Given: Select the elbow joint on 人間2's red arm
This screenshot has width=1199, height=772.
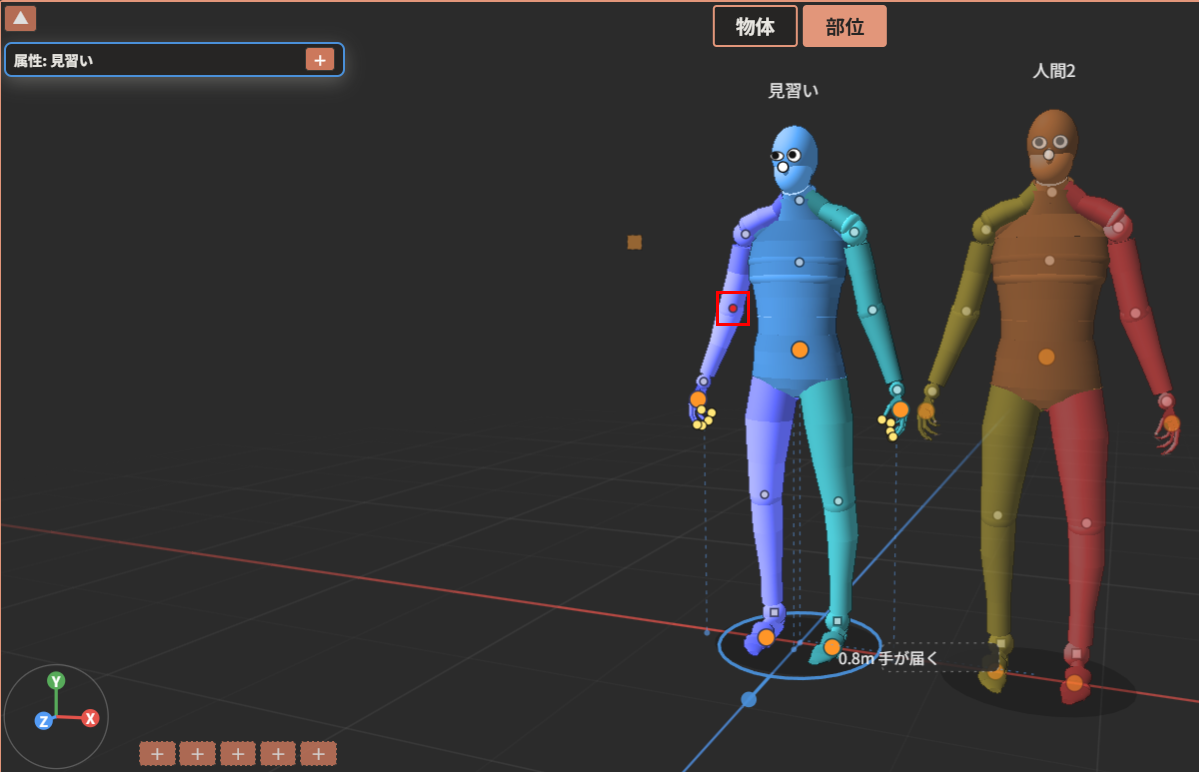Looking at the screenshot, I should [x=1136, y=313].
